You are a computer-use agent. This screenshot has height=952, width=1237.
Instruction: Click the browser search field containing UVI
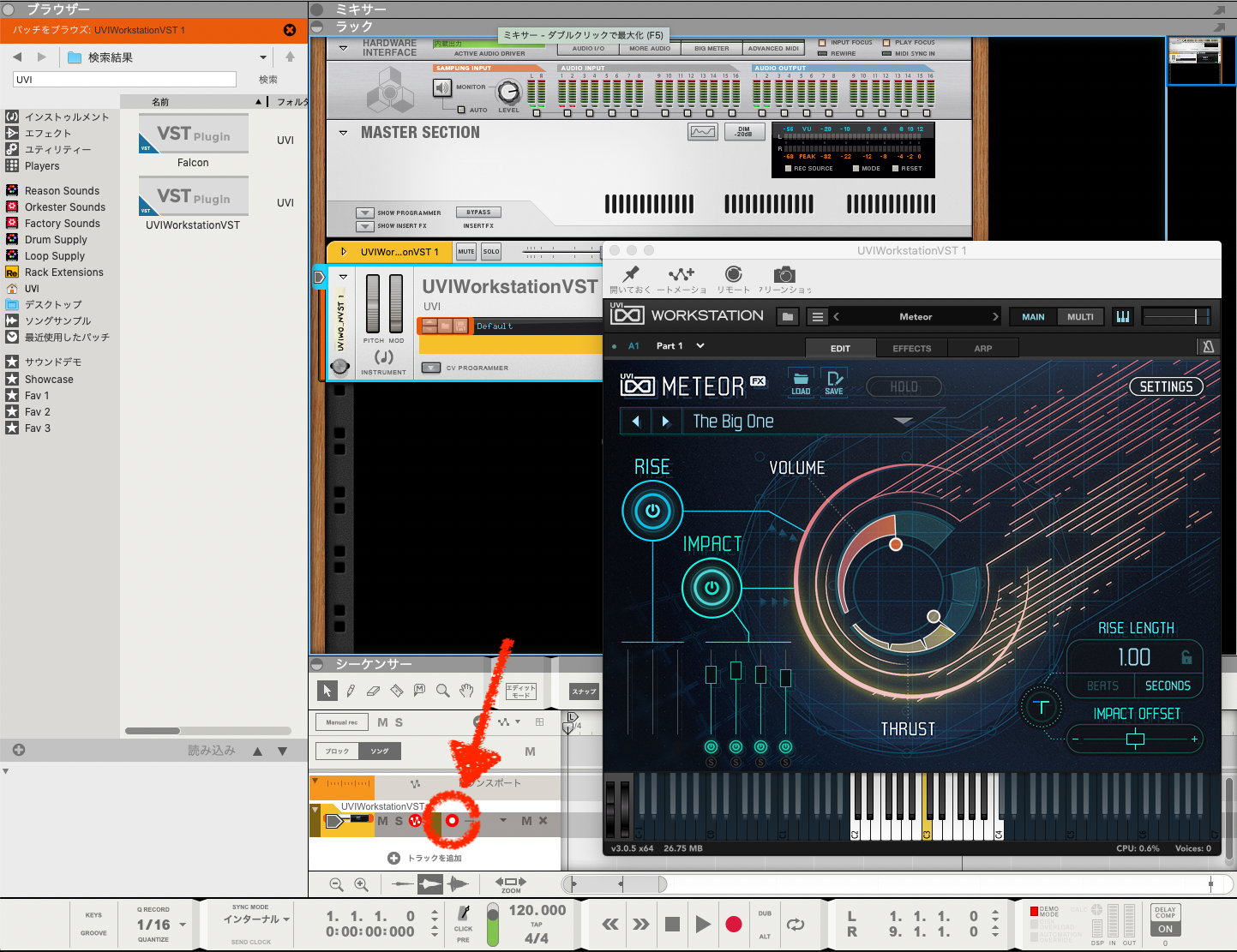125,80
